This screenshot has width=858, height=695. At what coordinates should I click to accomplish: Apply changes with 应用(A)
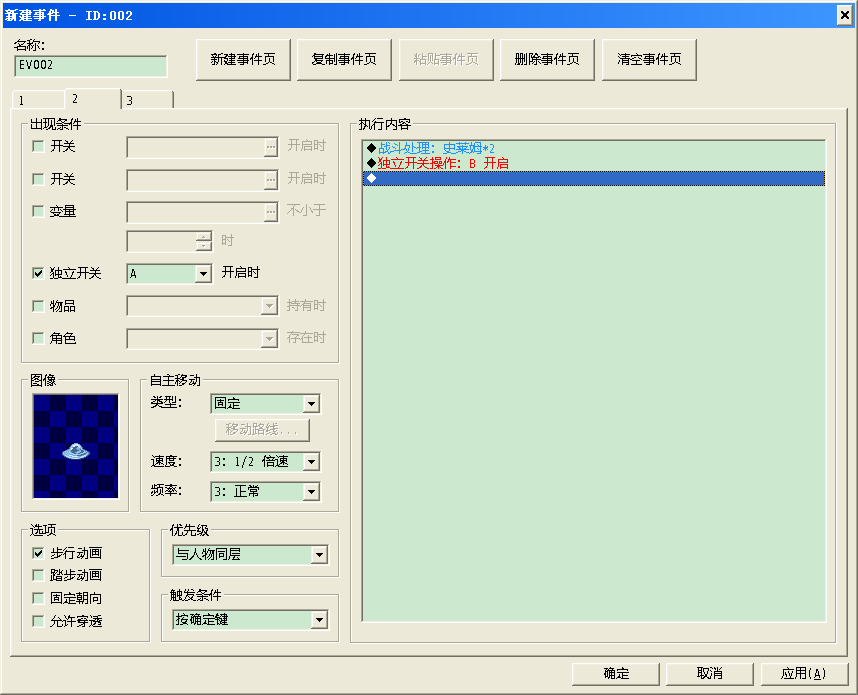tap(804, 674)
